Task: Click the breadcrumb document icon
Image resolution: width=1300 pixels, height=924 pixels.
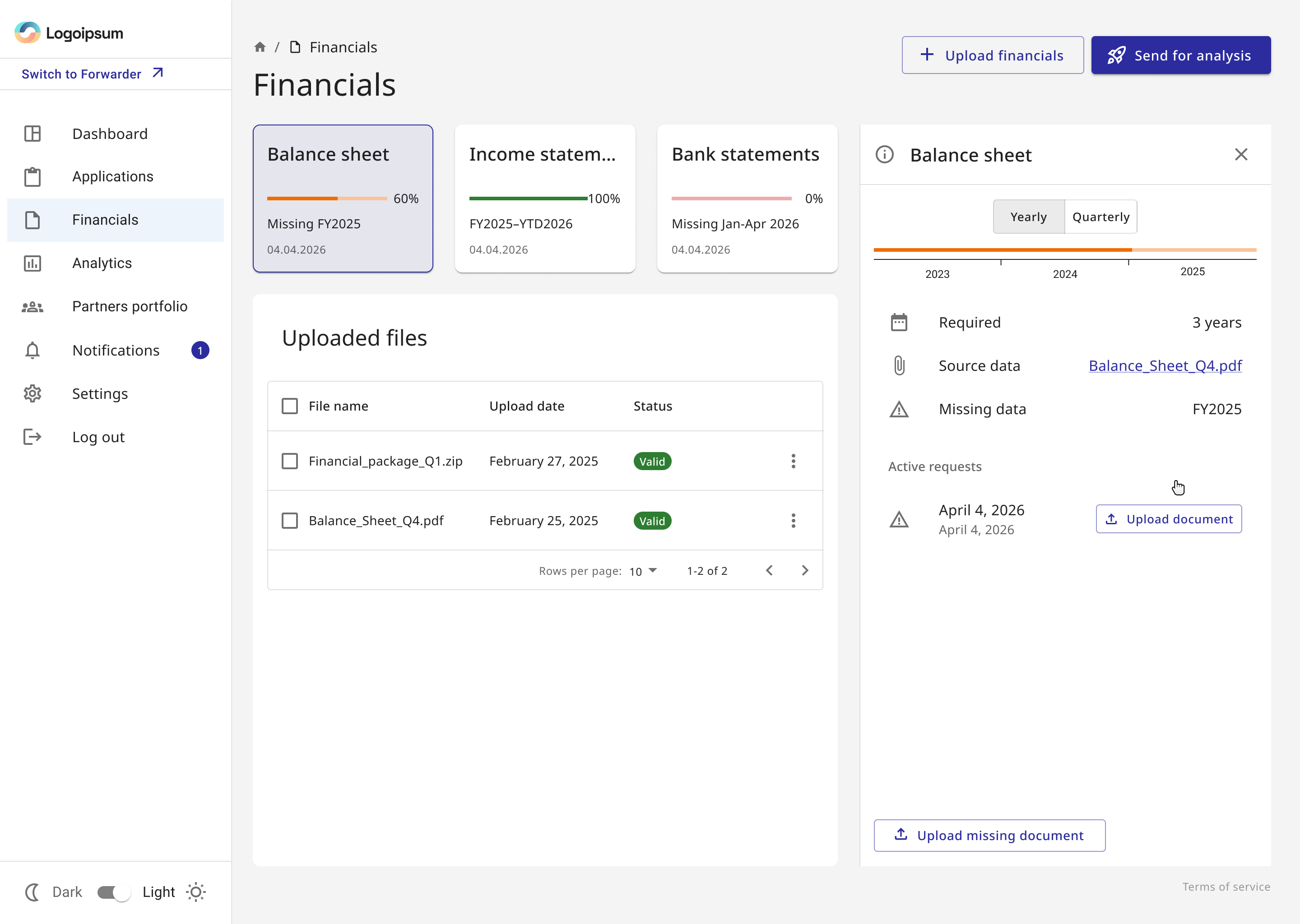Action: pyautogui.click(x=295, y=46)
